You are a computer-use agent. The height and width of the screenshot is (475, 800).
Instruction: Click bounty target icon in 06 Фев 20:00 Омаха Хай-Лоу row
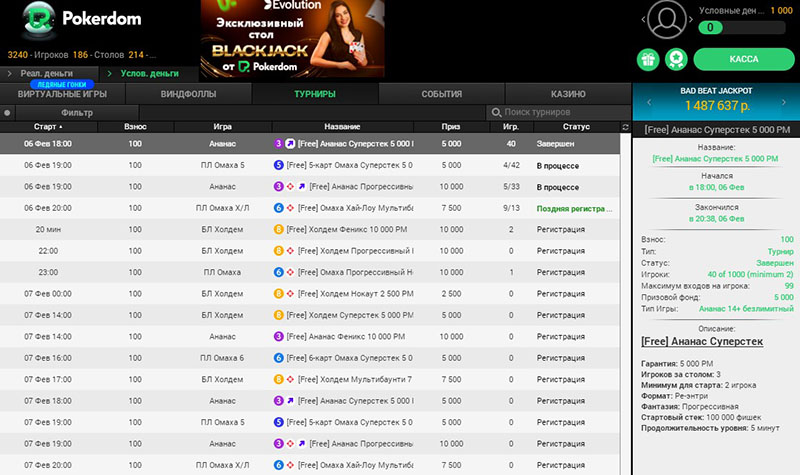pos(290,208)
